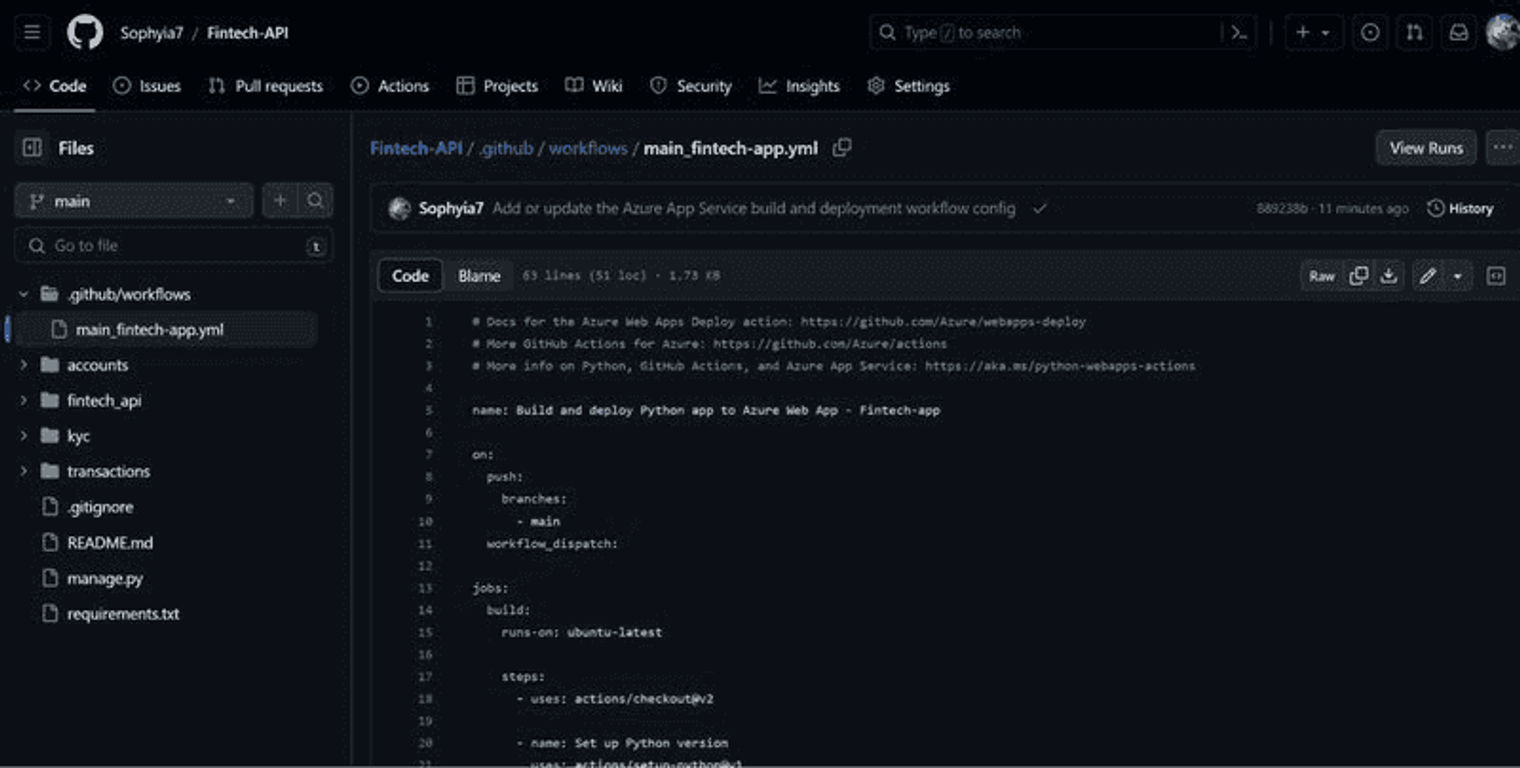The image size is (1520, 768).
Task: Expand the kyc folder
Action: point(23,436)
